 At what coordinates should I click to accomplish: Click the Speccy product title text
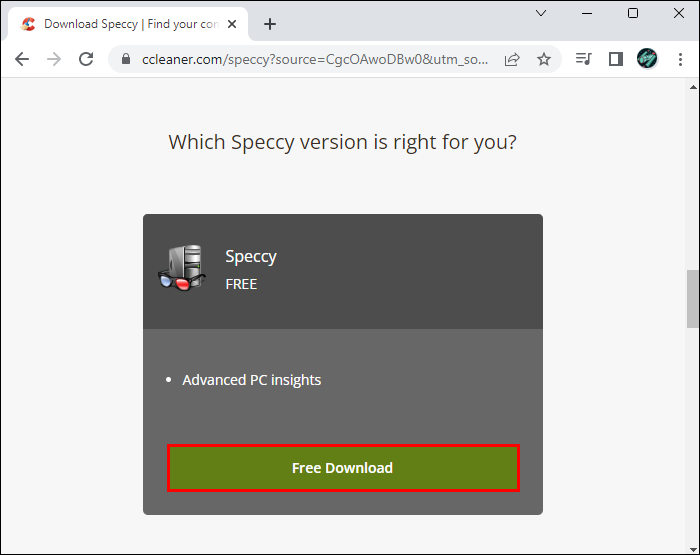coord(251,256)
